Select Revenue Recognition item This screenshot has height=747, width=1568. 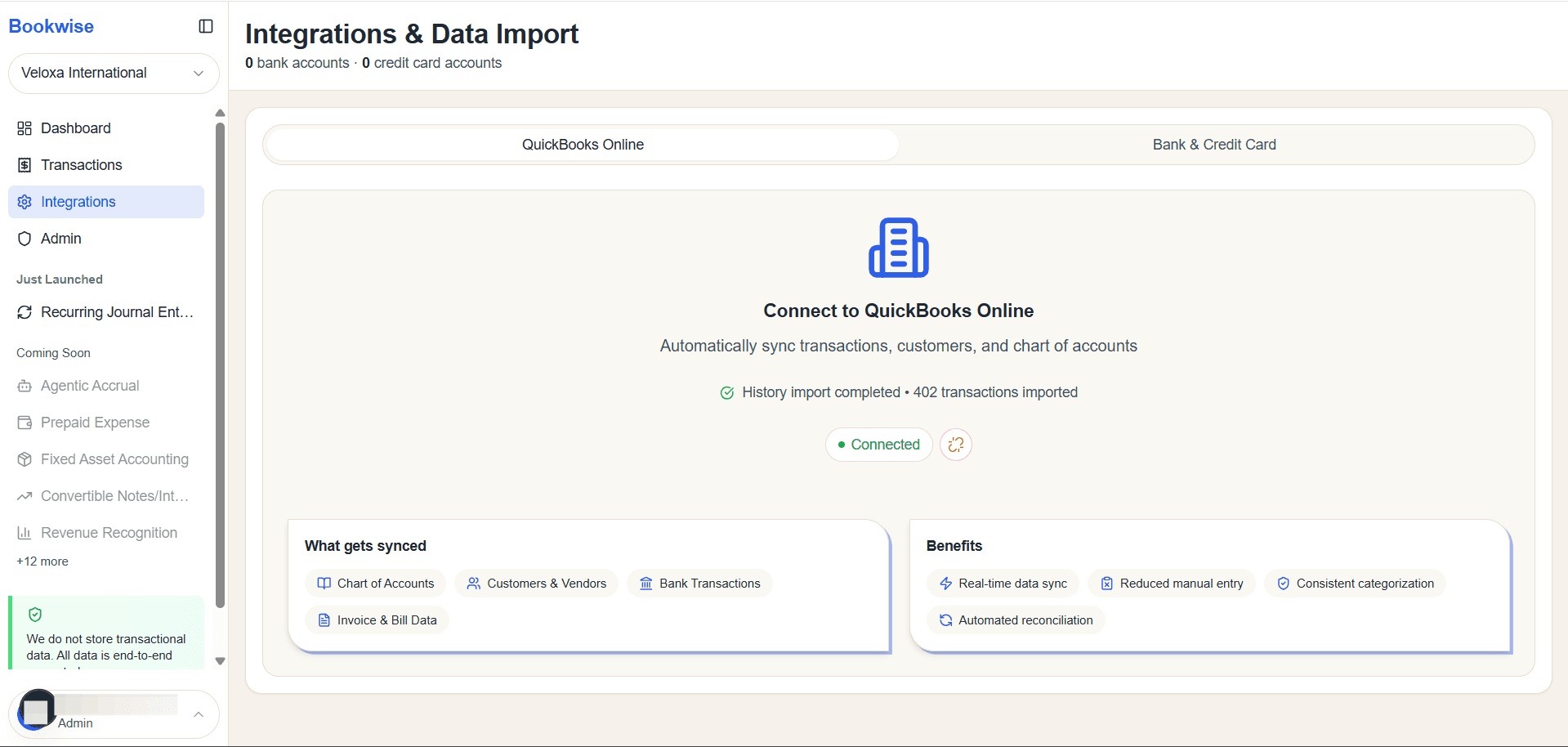click(x=106, y=533)
